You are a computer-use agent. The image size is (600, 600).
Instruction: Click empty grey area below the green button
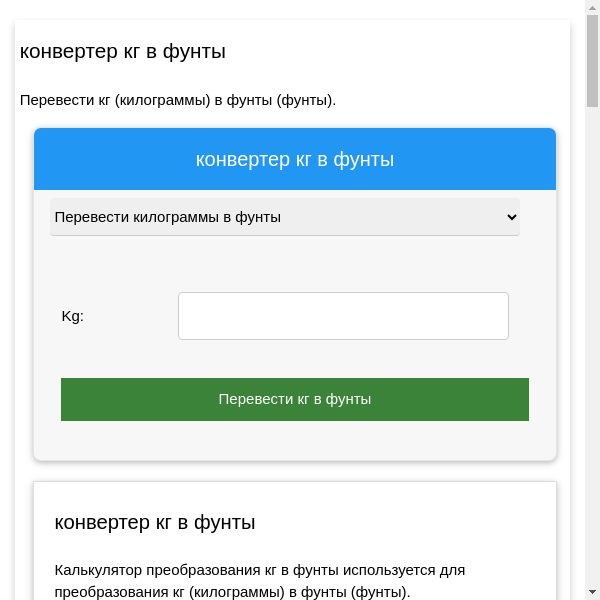(295, 440)
